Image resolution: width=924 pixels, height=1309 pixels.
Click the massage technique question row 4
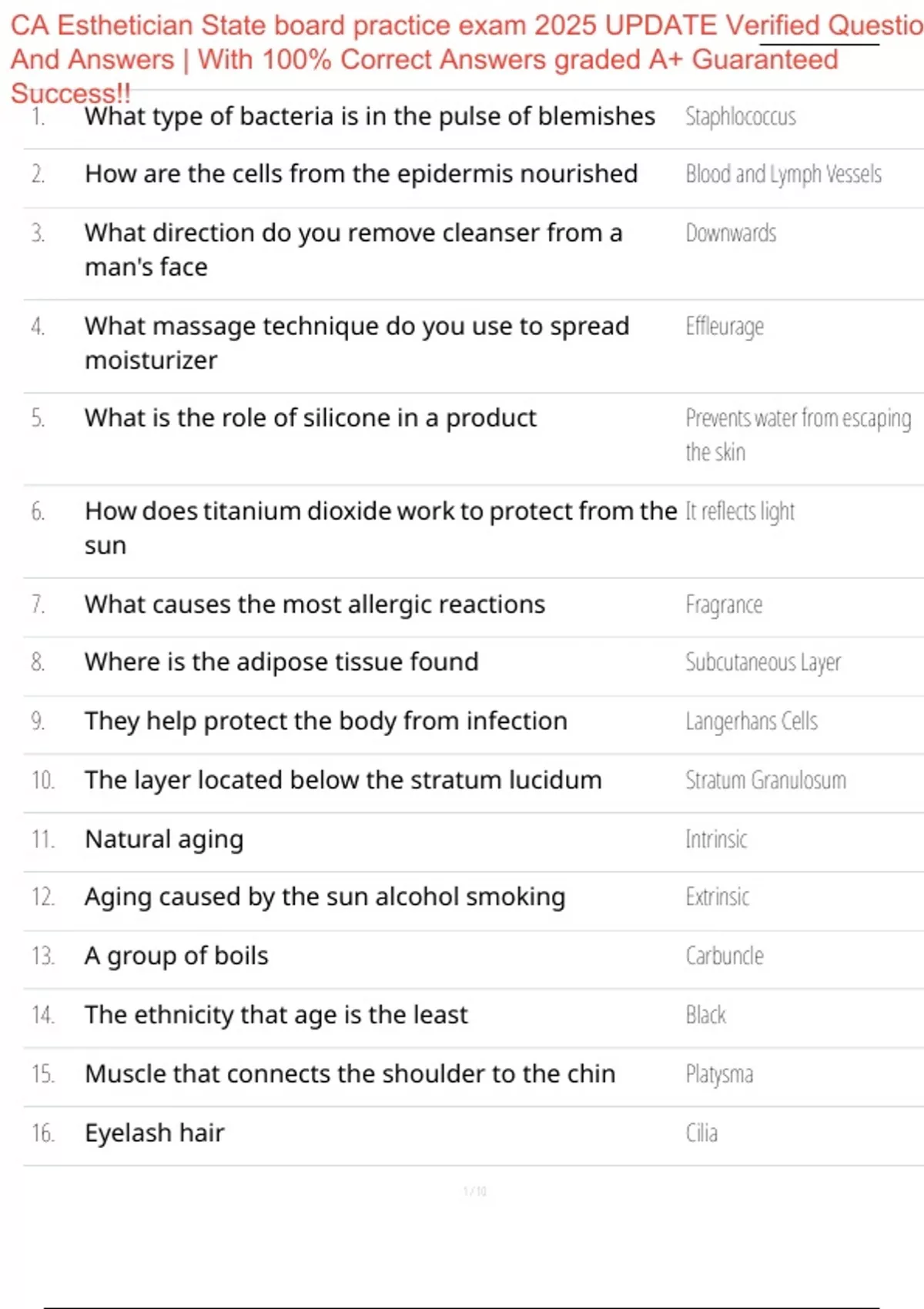coord(474,343)
